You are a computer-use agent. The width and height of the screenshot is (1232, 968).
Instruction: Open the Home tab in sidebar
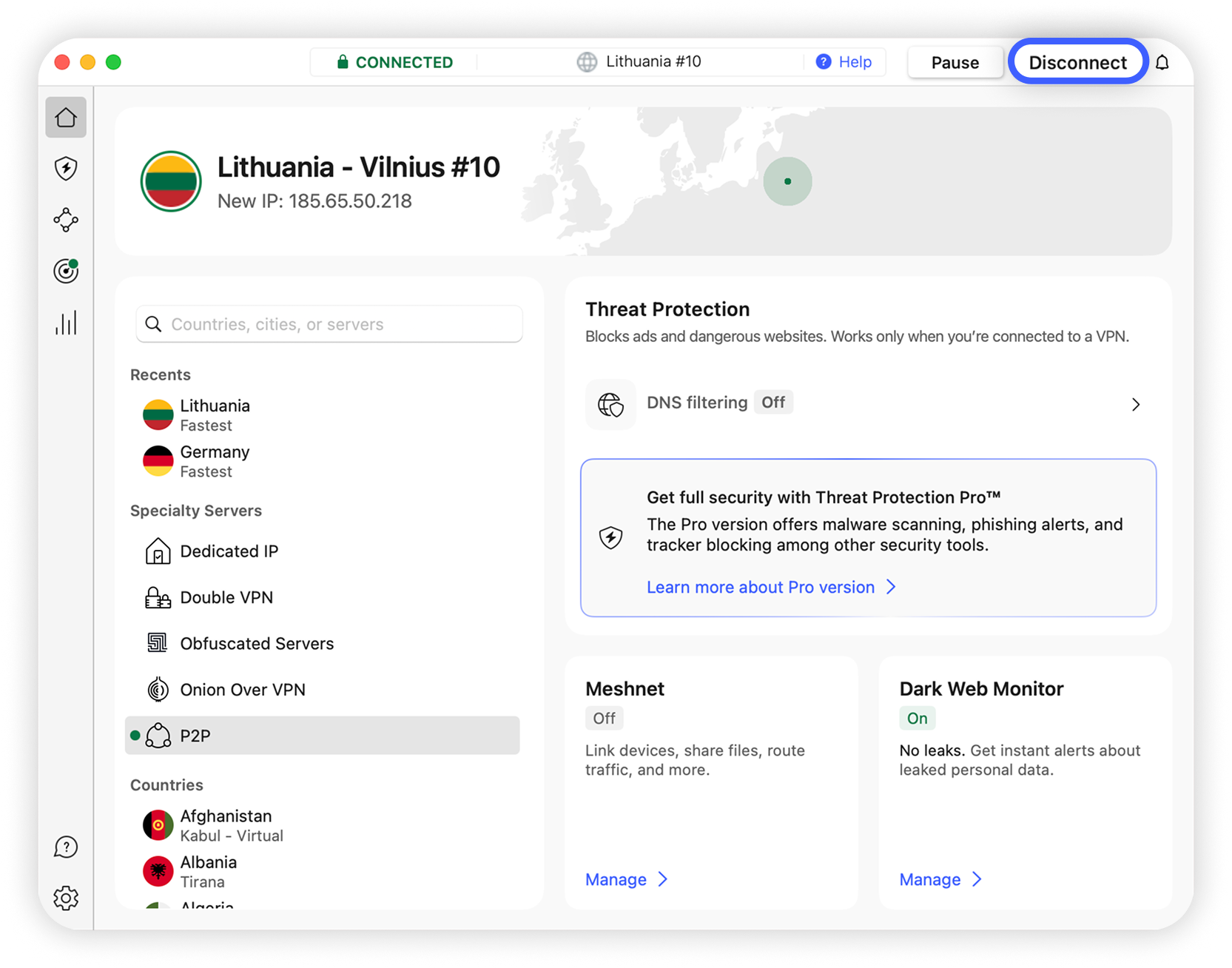(66, 118)
